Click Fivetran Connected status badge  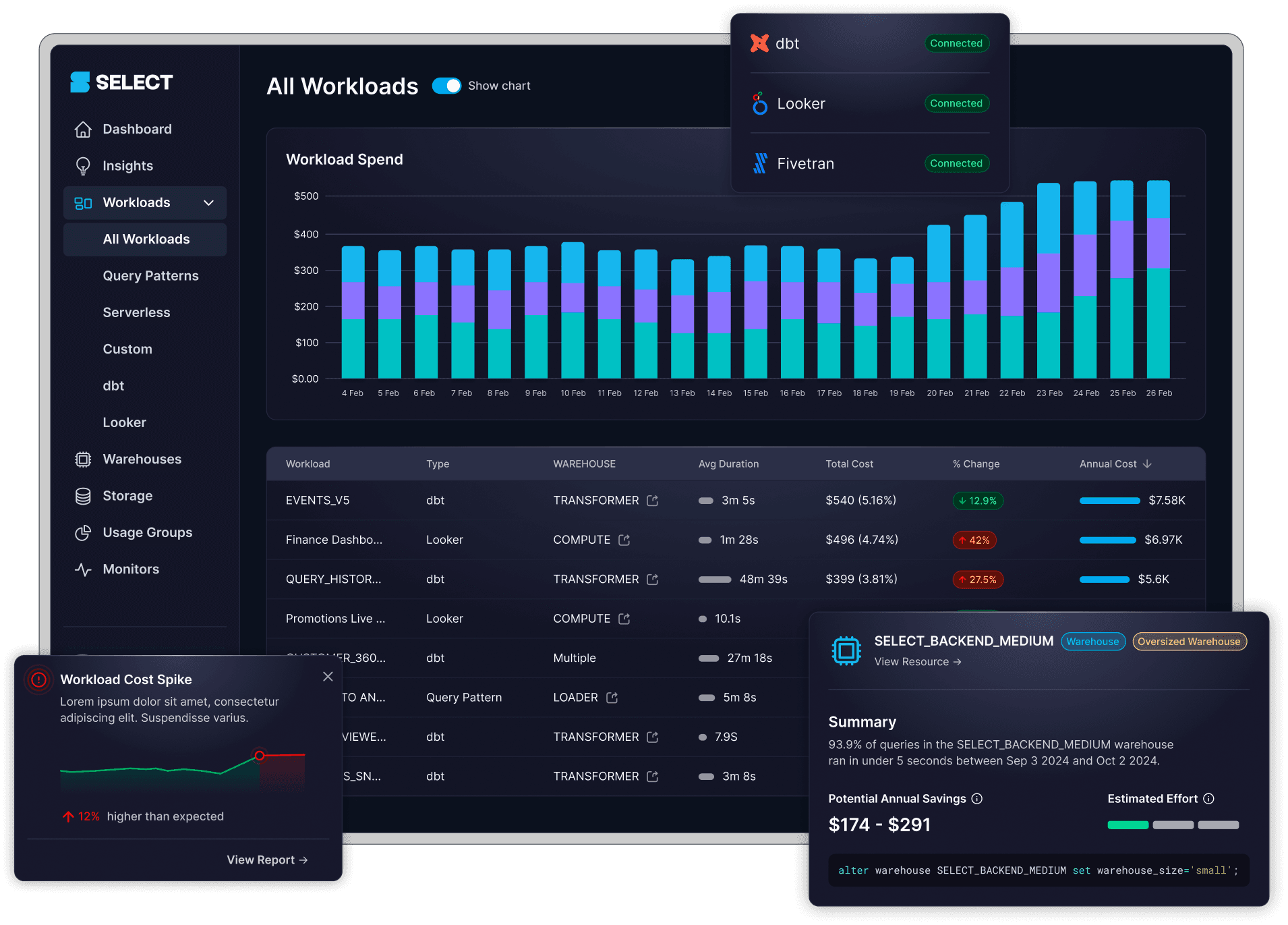(x=956, y=163)
